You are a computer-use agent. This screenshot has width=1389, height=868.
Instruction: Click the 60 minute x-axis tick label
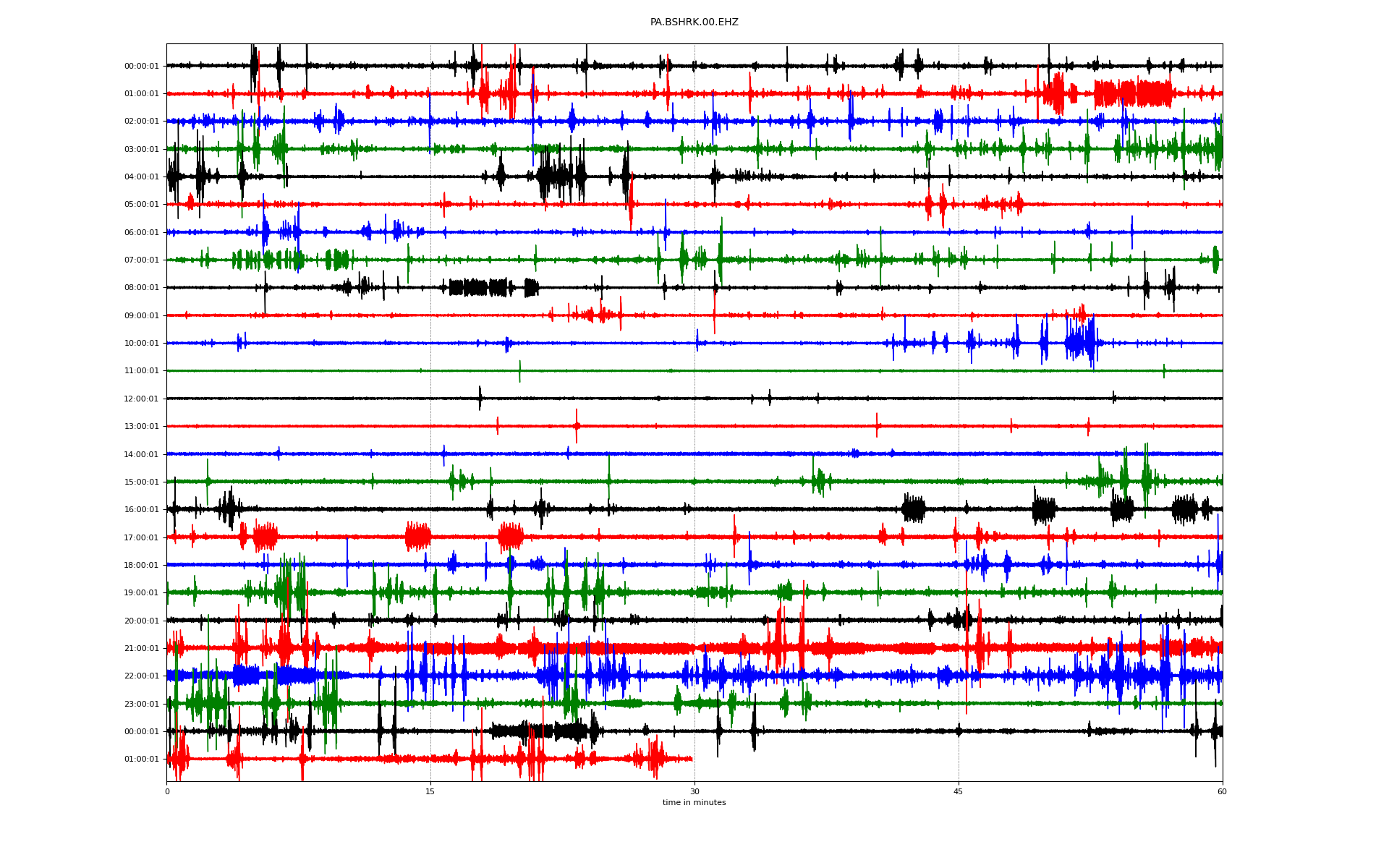tap(1222, 791)
